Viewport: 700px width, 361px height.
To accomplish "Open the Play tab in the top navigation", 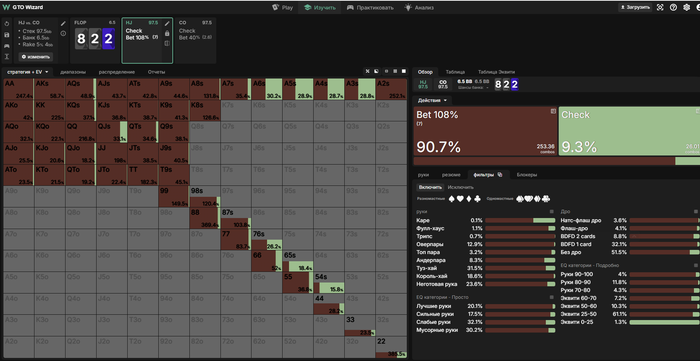I will 283,8.
